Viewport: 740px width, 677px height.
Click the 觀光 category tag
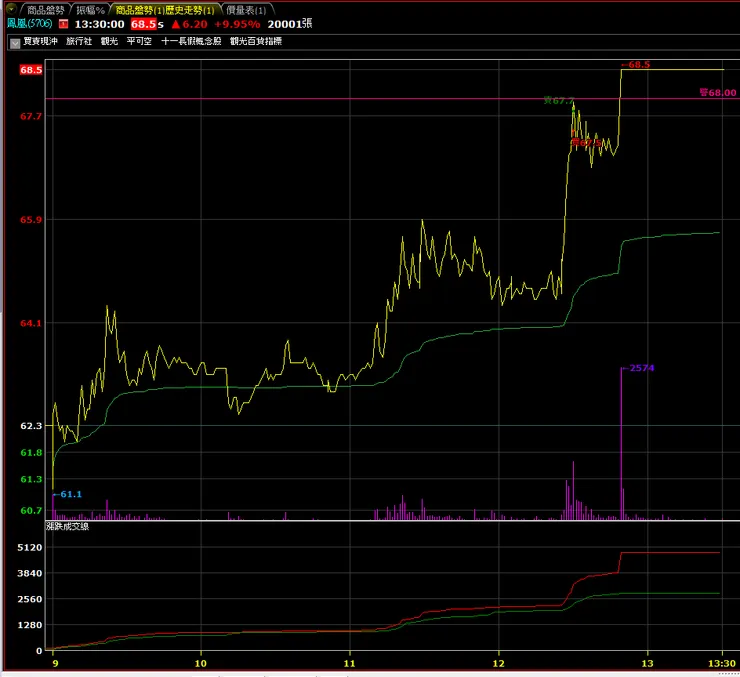click(109, 41)
